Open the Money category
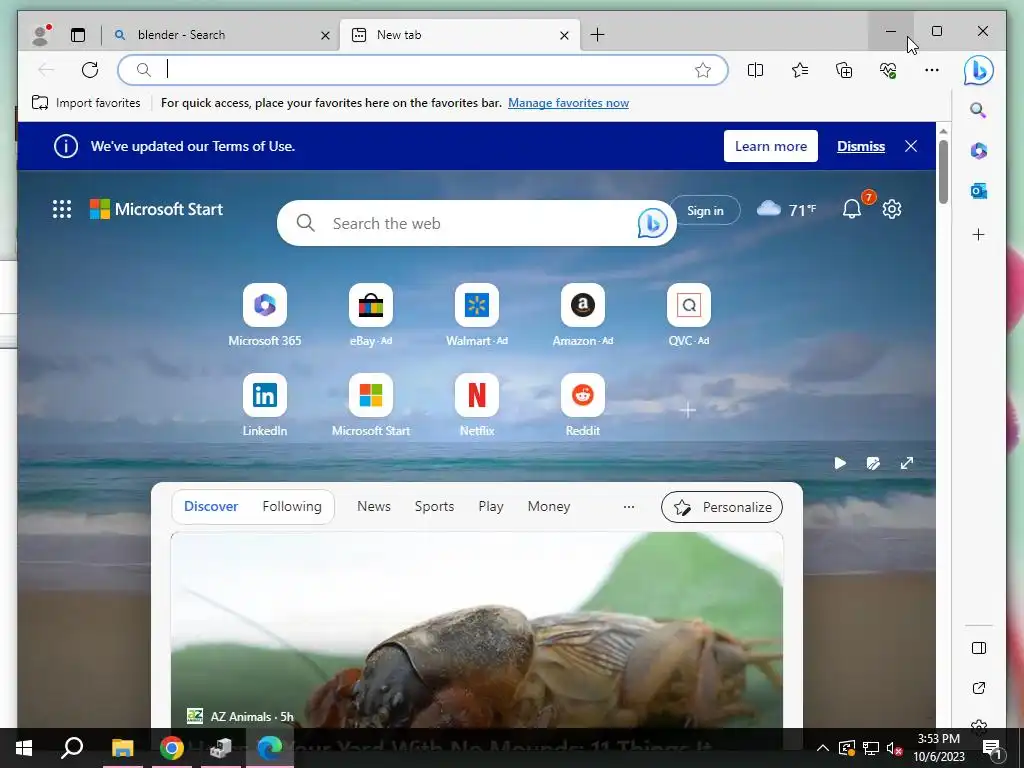Screen dimensions: 1024x768 (549, 506)
